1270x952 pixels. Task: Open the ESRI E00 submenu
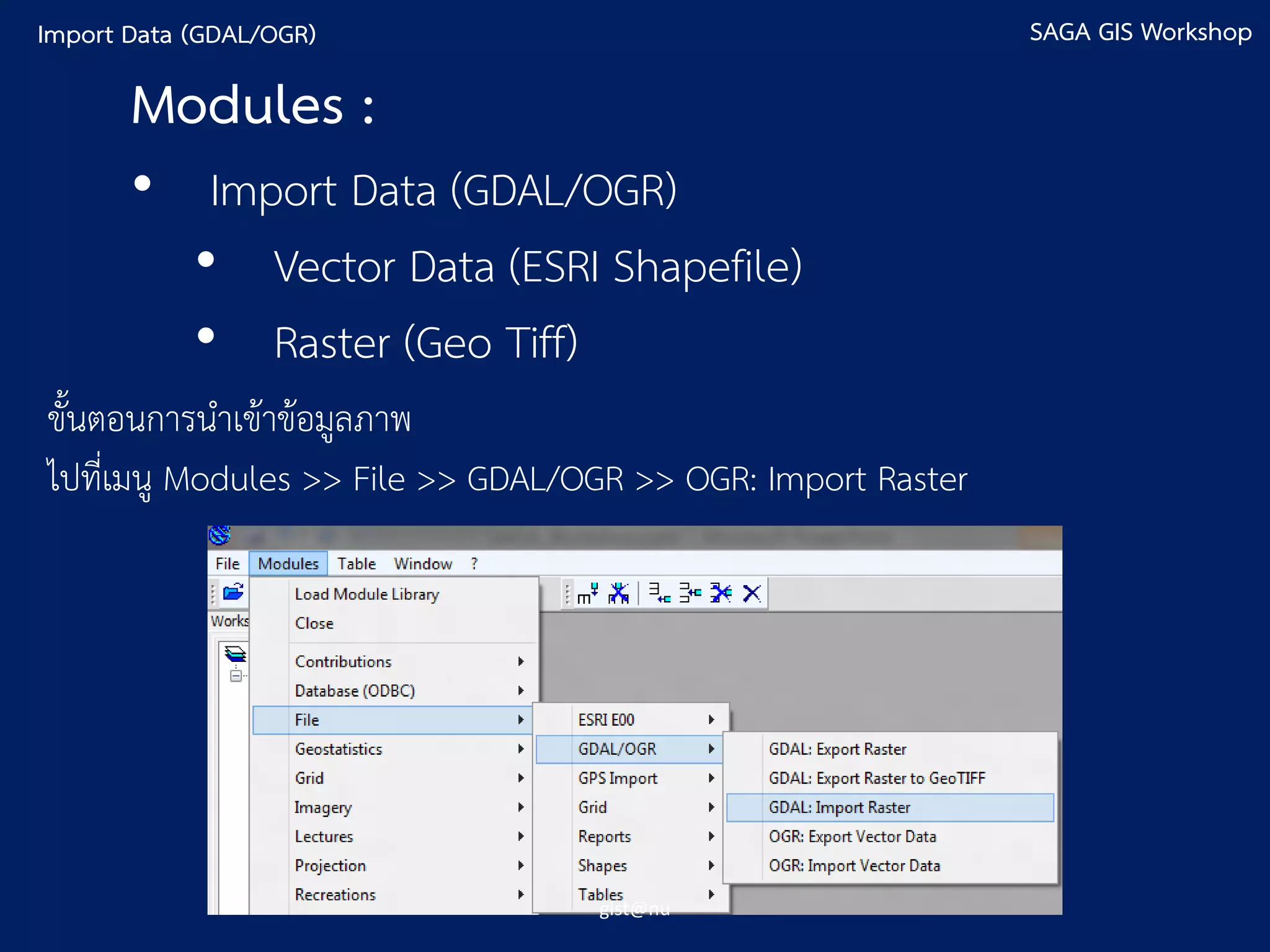631,720
